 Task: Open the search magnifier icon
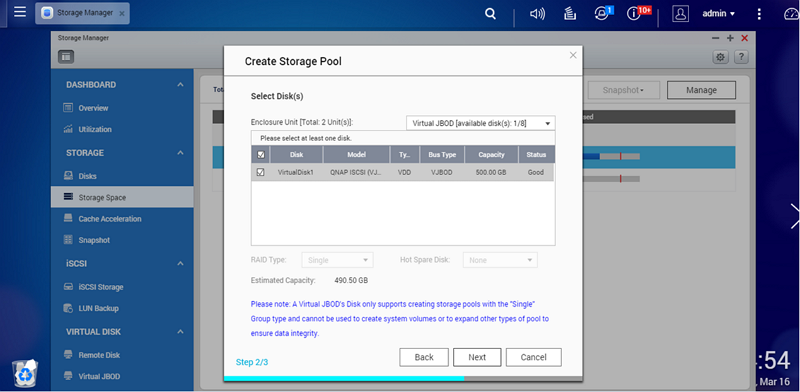click(490, 14)
